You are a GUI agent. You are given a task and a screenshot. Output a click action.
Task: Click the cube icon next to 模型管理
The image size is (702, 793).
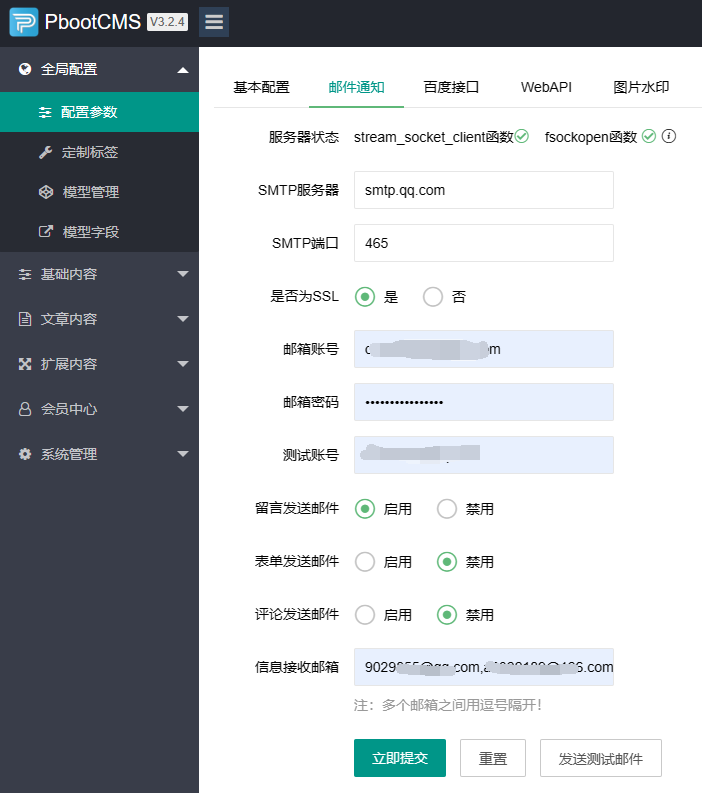[46, 192]
